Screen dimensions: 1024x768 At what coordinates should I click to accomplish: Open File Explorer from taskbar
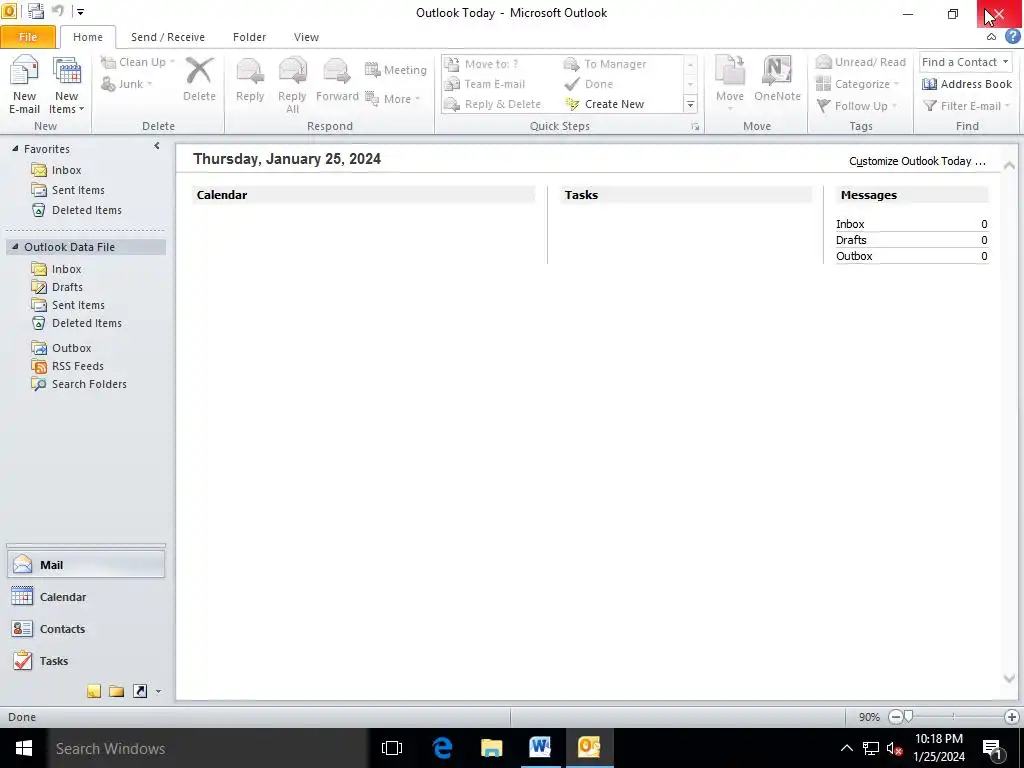(491, 748)
